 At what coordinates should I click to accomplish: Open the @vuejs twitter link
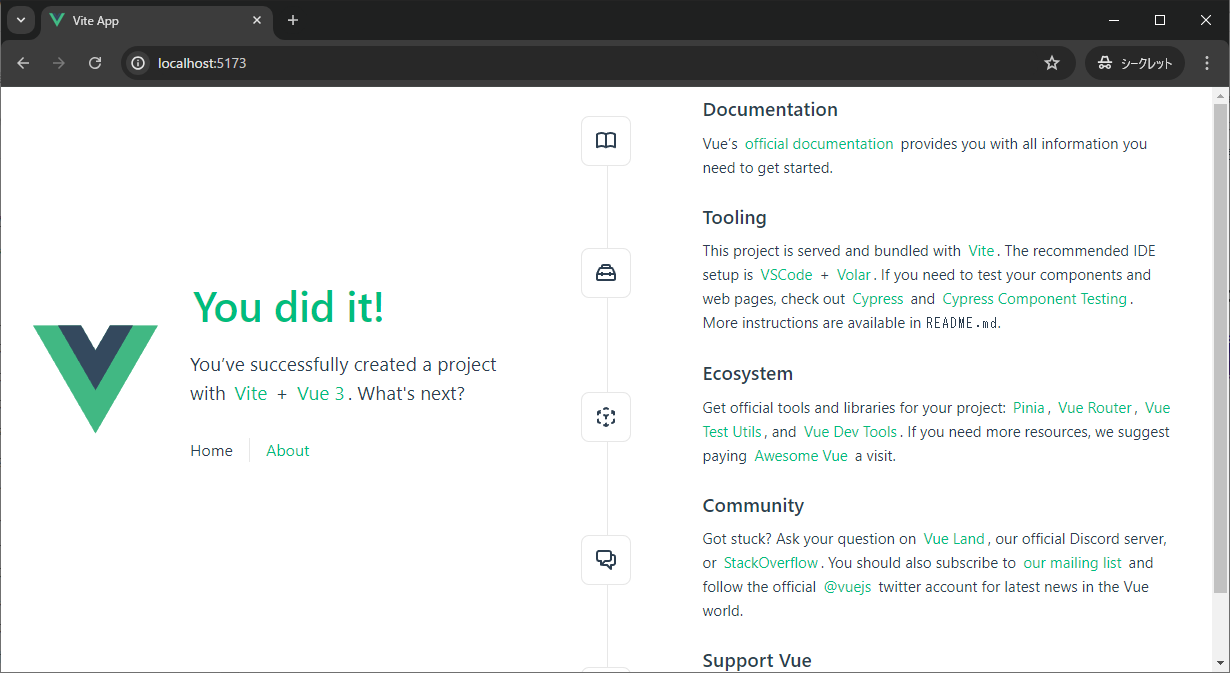[x=848, y=587]
